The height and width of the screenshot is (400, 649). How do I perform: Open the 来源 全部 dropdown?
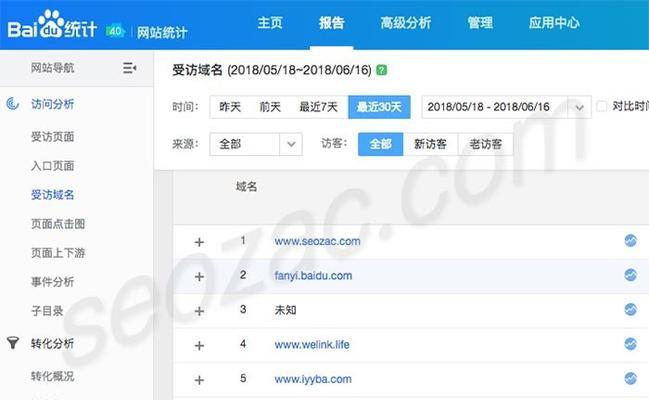pyautogui.click(x=256, y=144)
